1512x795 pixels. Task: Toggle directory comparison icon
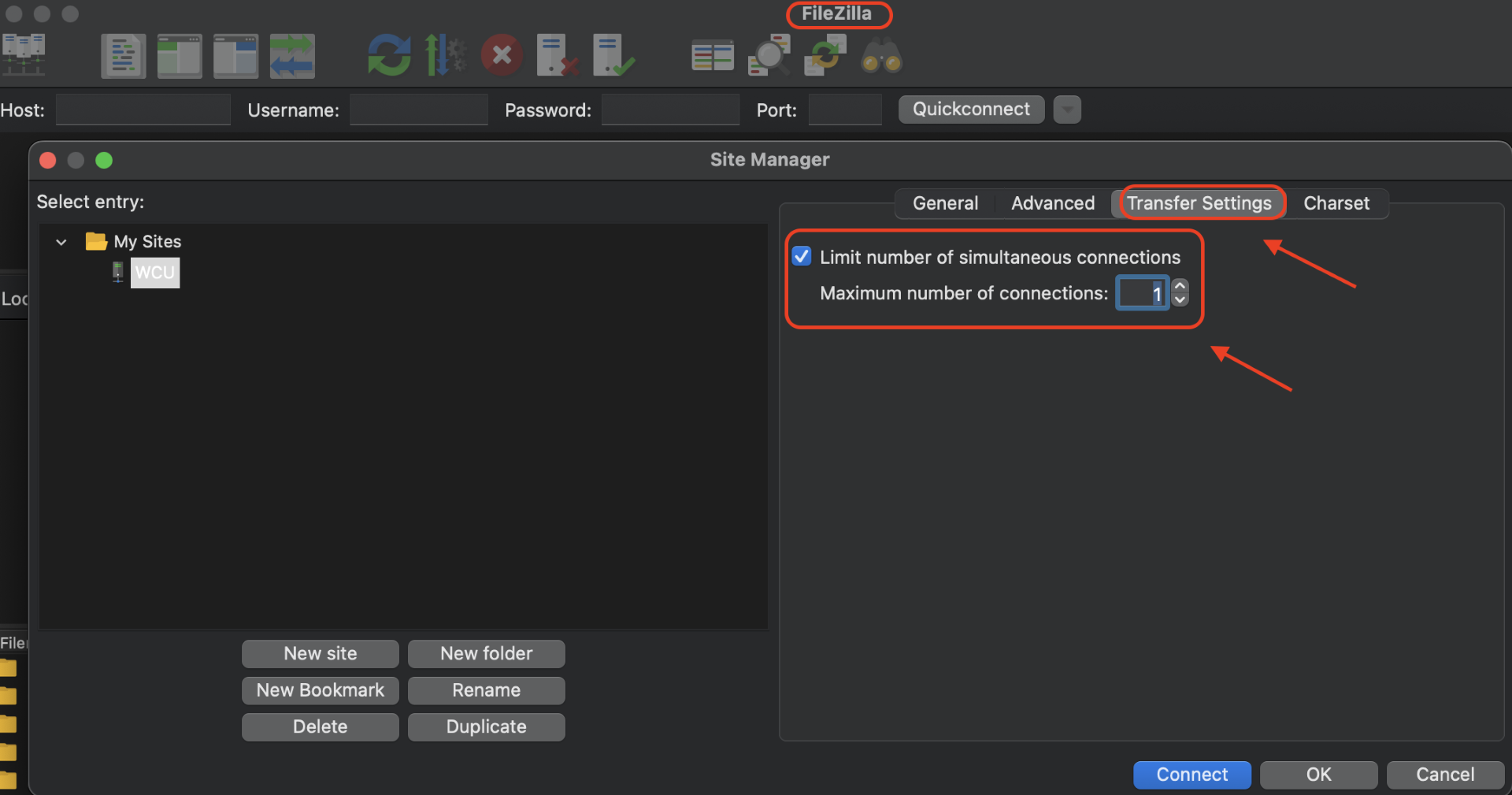click(x=769, y=55)
